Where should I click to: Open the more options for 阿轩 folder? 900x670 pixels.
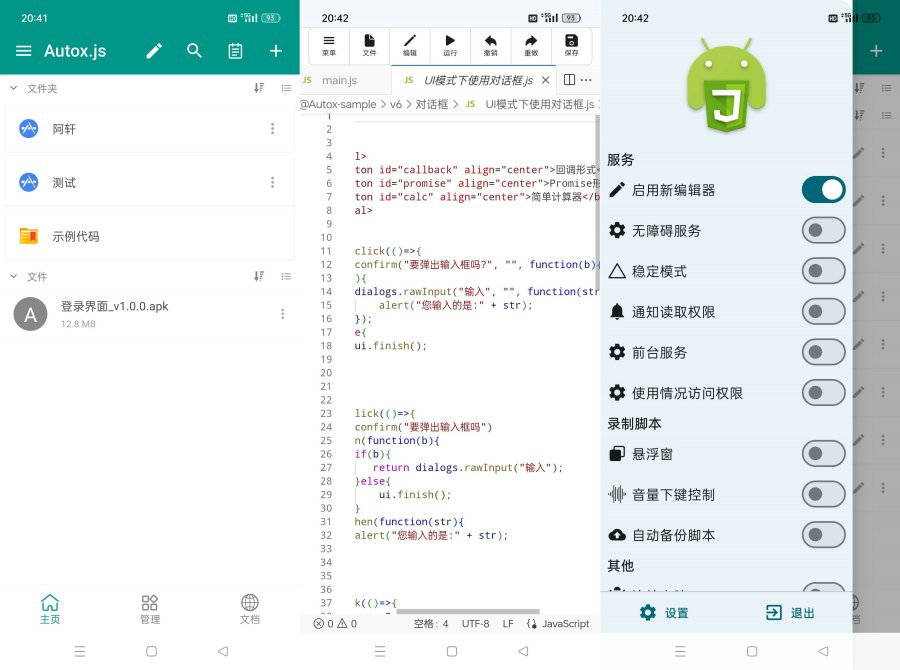272,128
